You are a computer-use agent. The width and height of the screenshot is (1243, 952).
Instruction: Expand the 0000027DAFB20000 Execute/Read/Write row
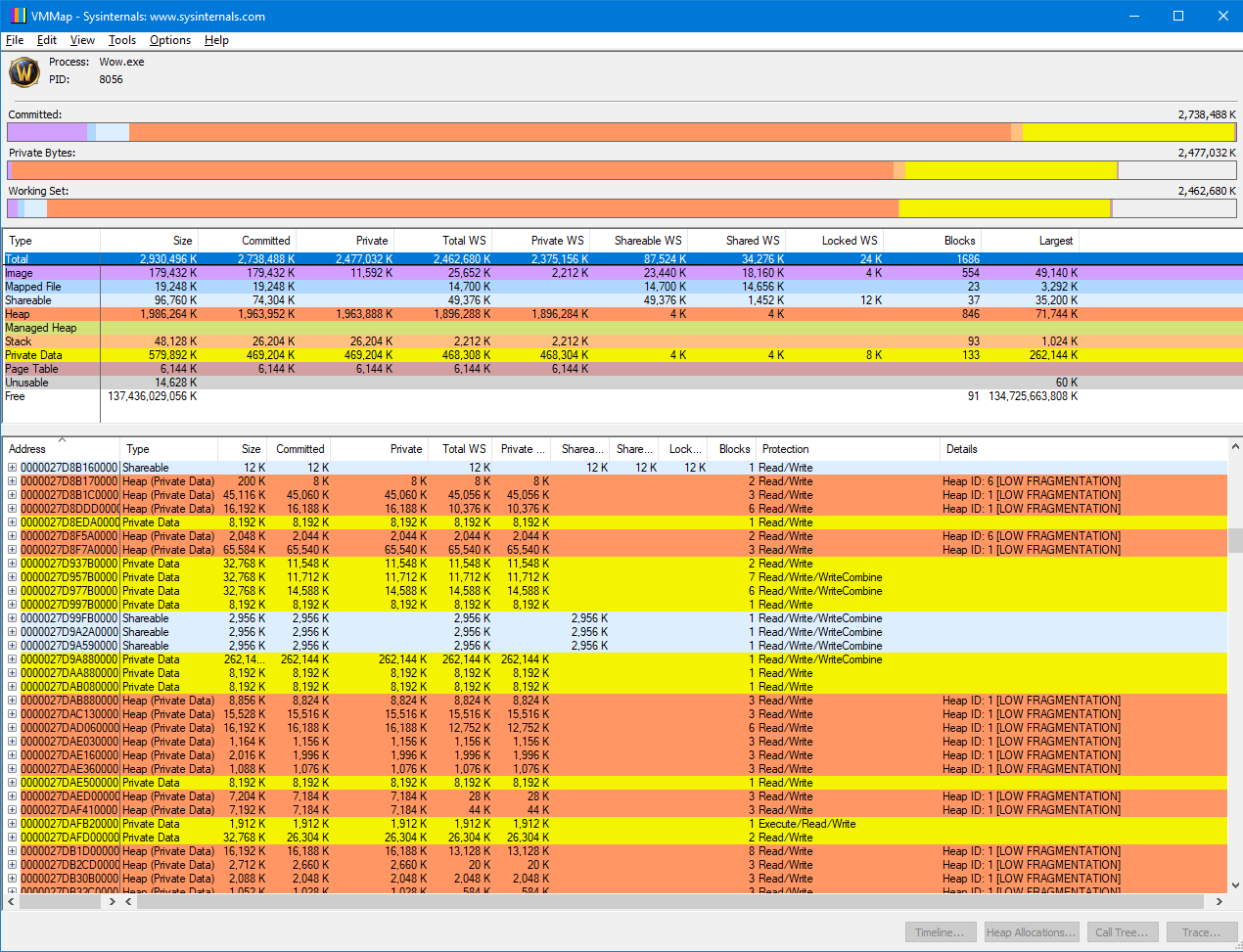(13, 824)
